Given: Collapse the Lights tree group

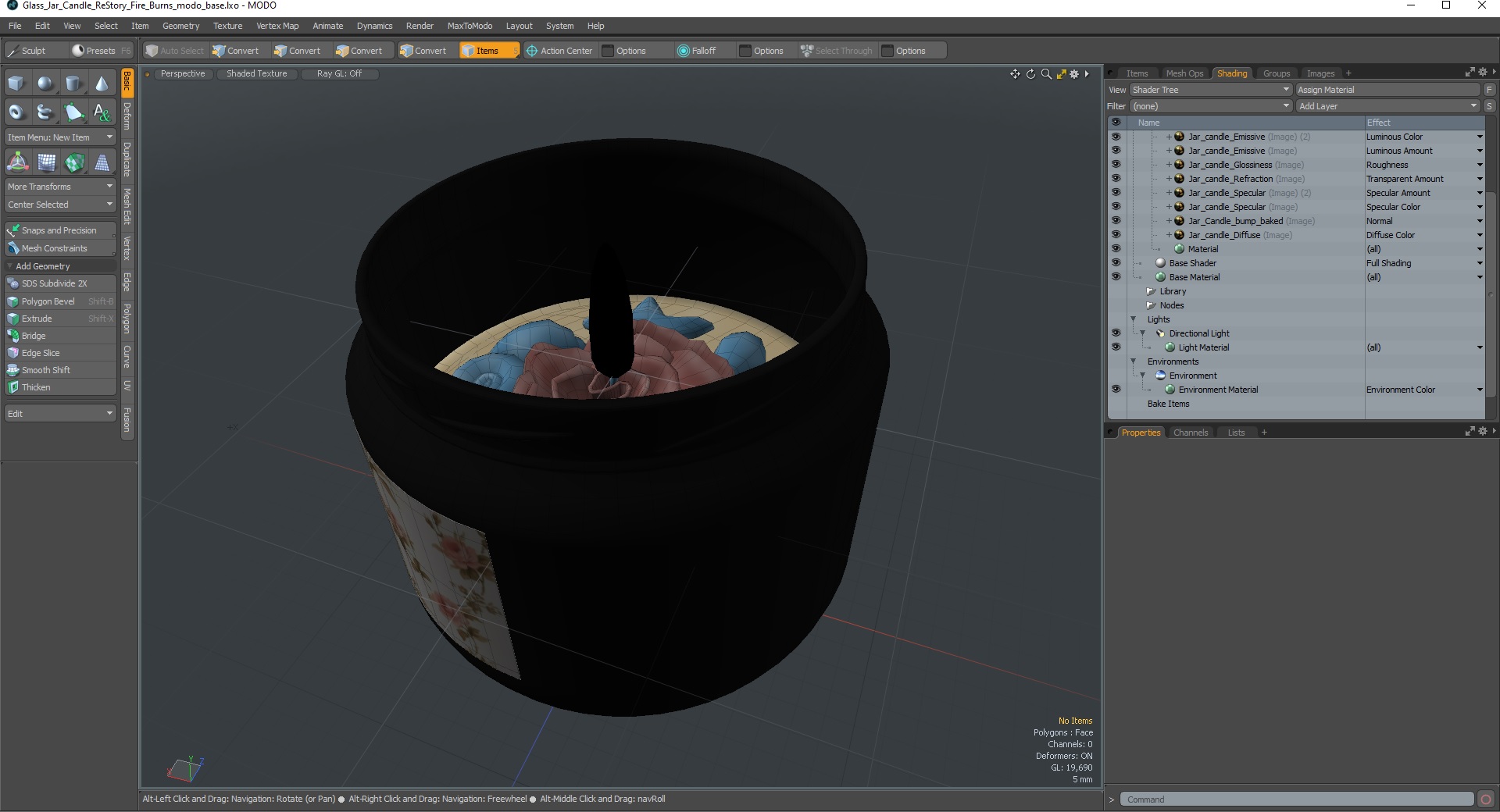Looking at the screenshot, I should 1134,319.
